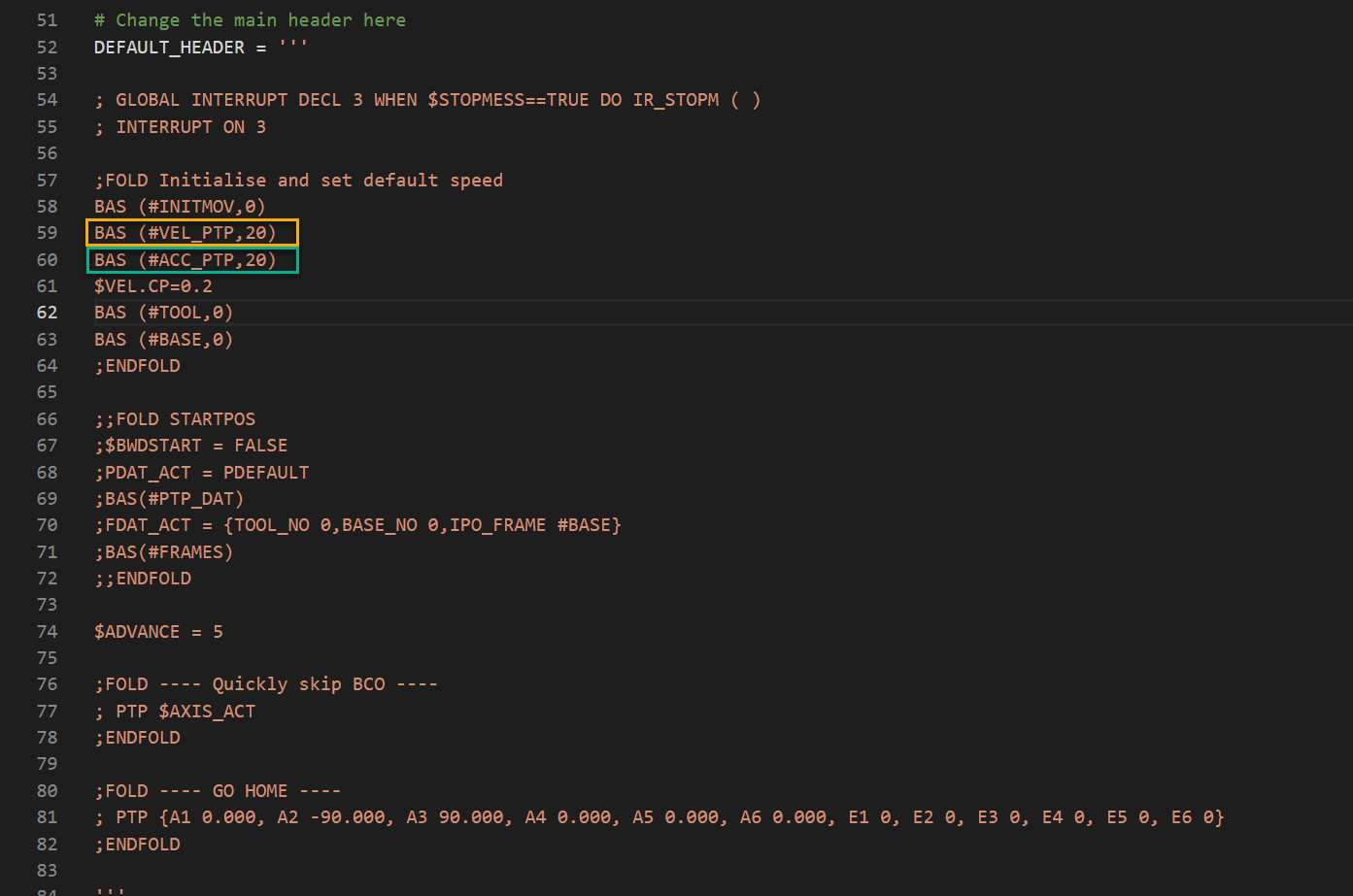This screenshot has height=896, width=1353.
Task: Click the orange-boxed BAS (#VEL_PTP,20) line
Action: pos(186,233)
